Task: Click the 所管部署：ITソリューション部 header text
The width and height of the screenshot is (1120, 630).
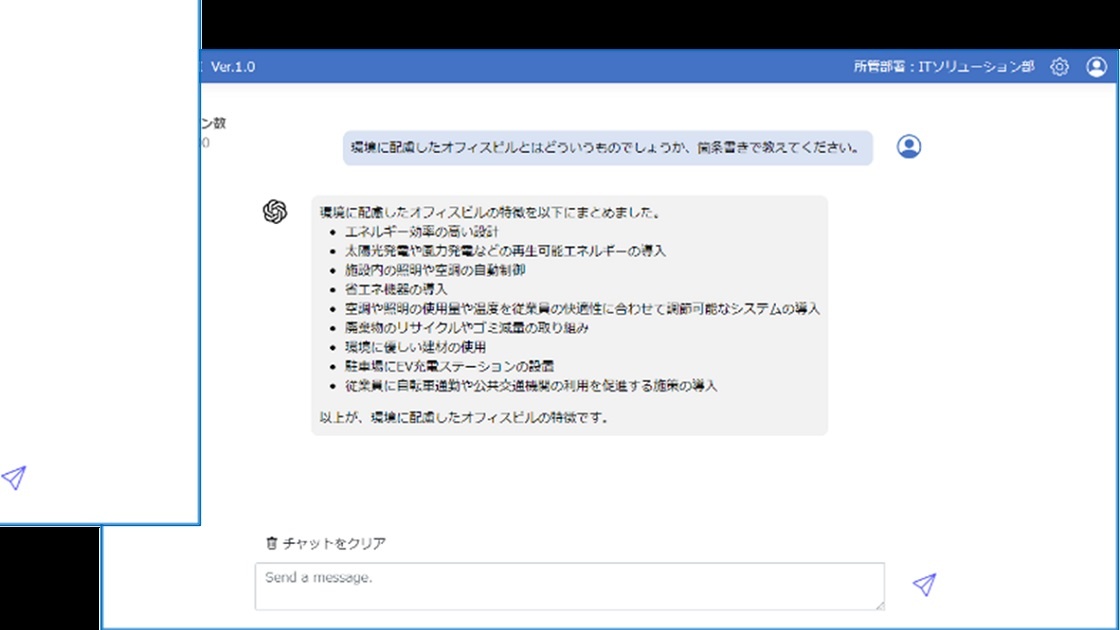Action: click(x=943, y=67)
